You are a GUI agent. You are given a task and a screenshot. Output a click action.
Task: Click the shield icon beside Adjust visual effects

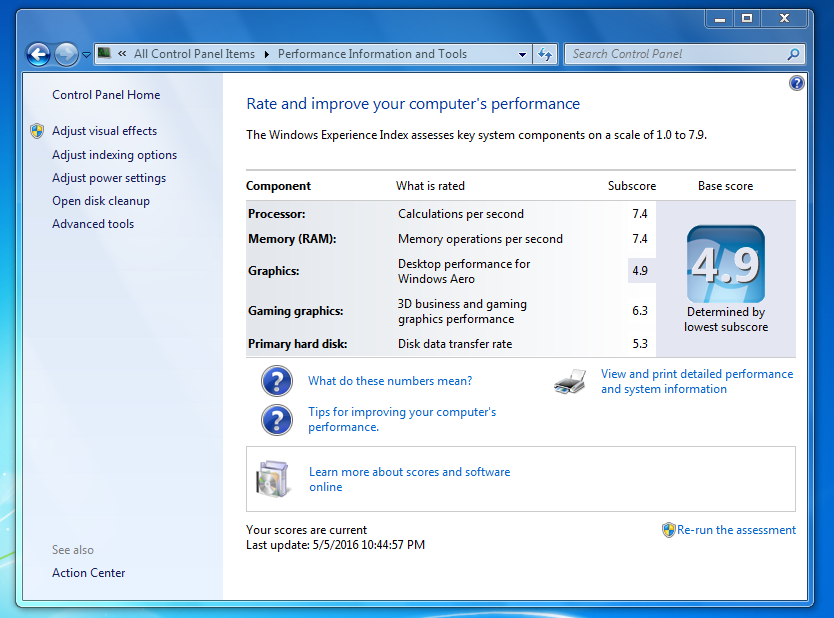[37, 131]
